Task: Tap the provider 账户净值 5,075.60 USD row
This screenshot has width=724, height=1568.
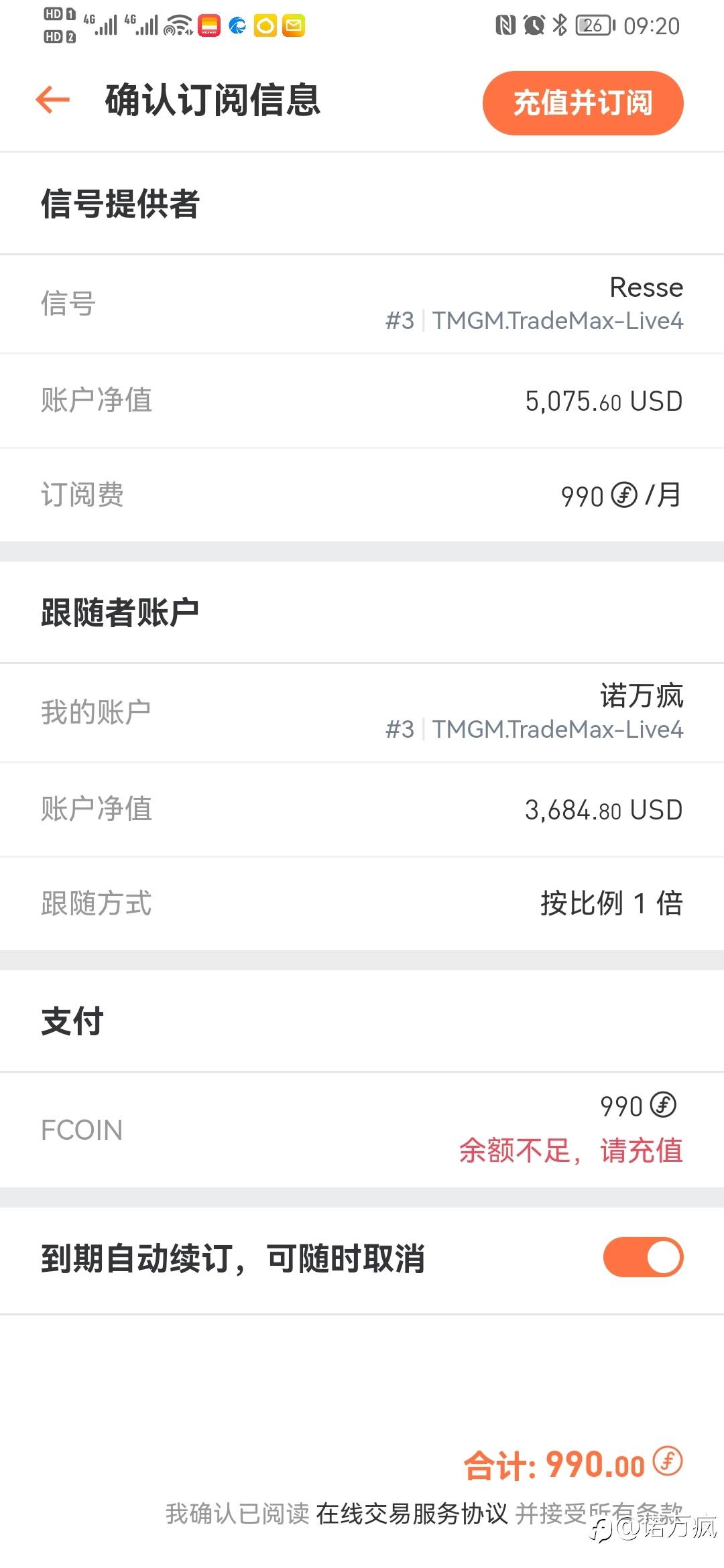Action: (x=362, y=401)
